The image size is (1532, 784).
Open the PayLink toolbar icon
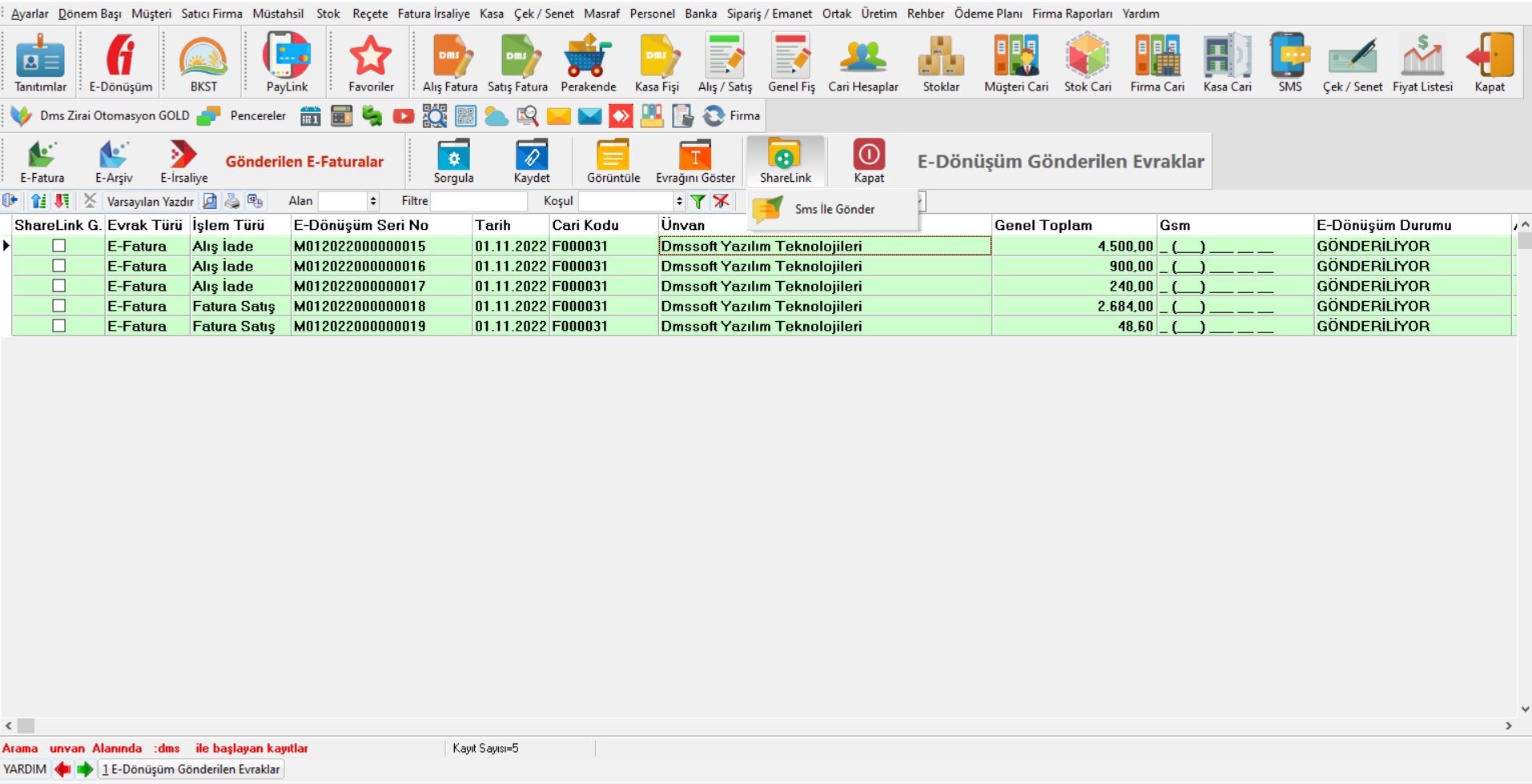tap(287, 62)
